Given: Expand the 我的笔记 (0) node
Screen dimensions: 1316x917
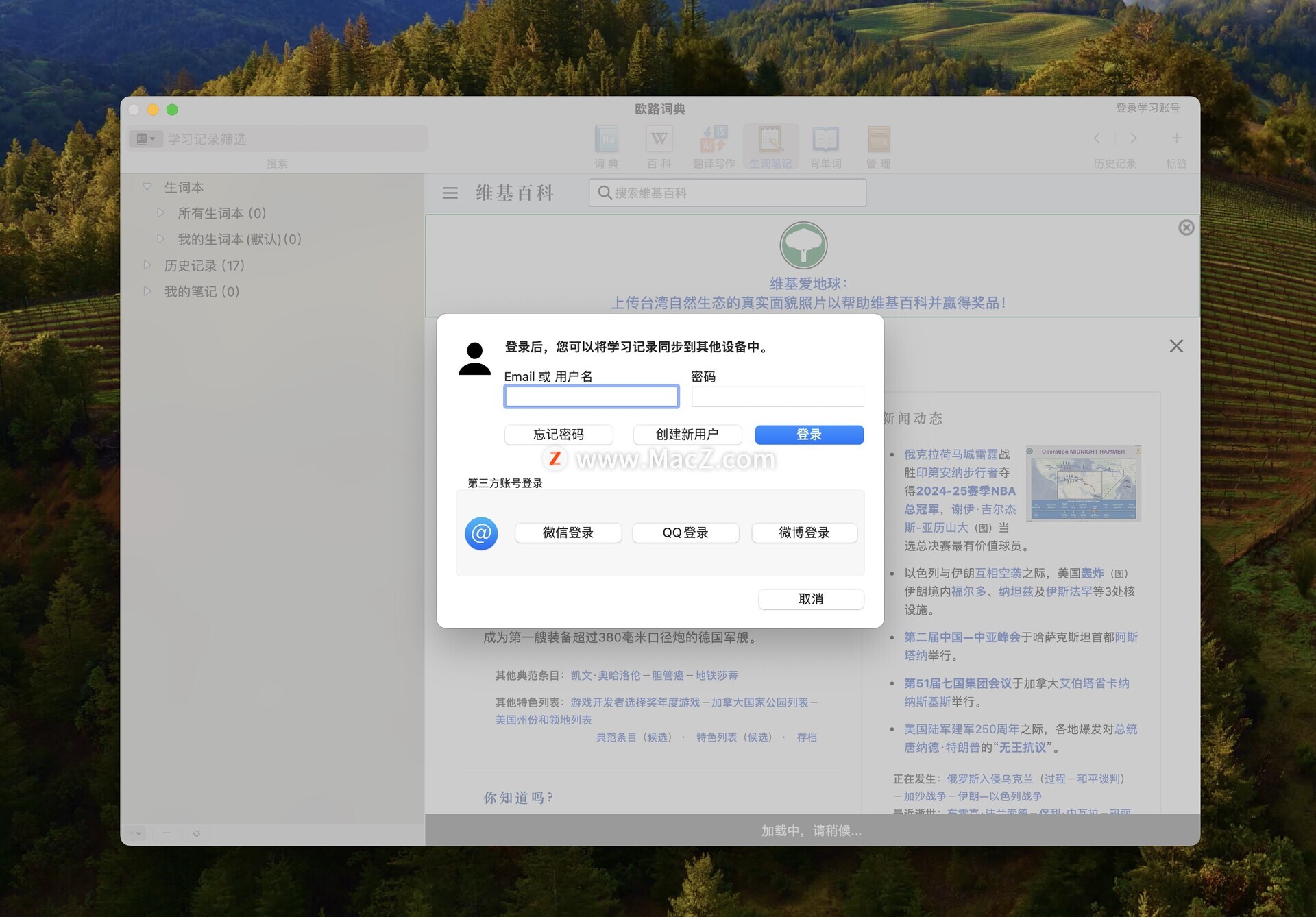Looking at the screenshot, I should [147, 291].
